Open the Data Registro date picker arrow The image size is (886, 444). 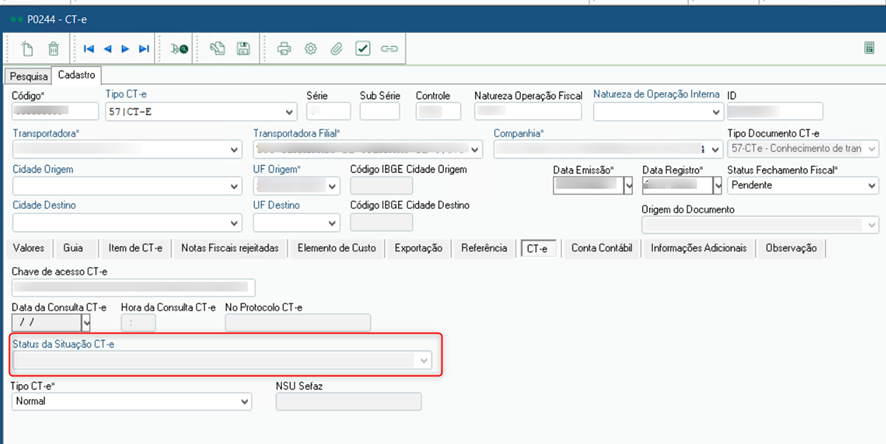(x=718, y=185)
